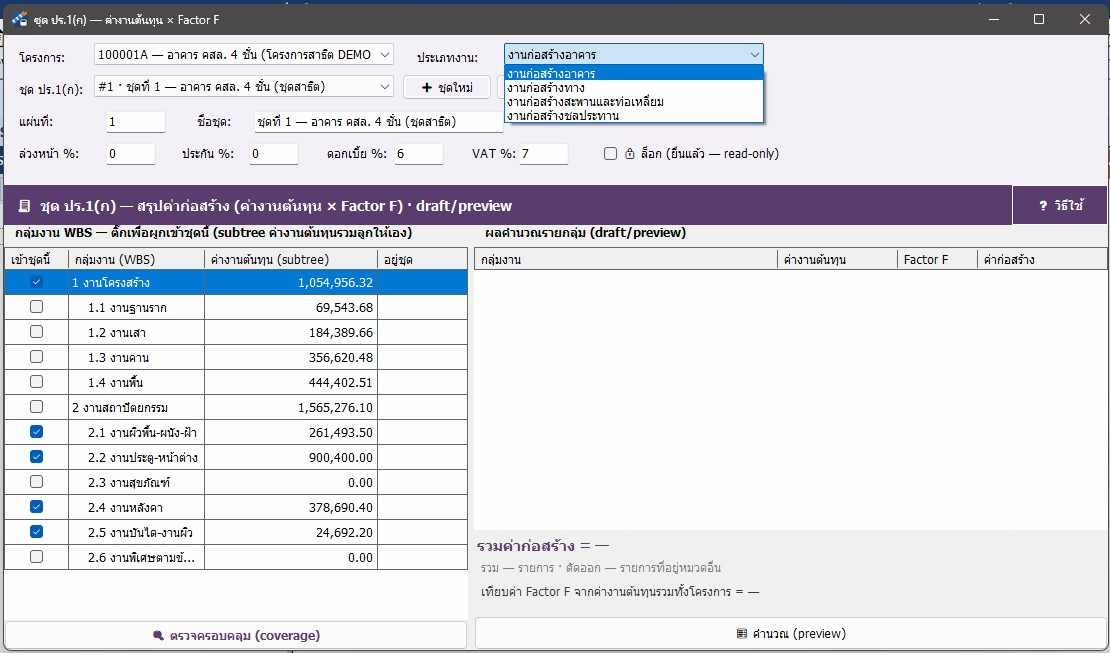
Task: Select งานก่อสร้างอาคาร from the dropdown list
Action: (x=634, y=74)
